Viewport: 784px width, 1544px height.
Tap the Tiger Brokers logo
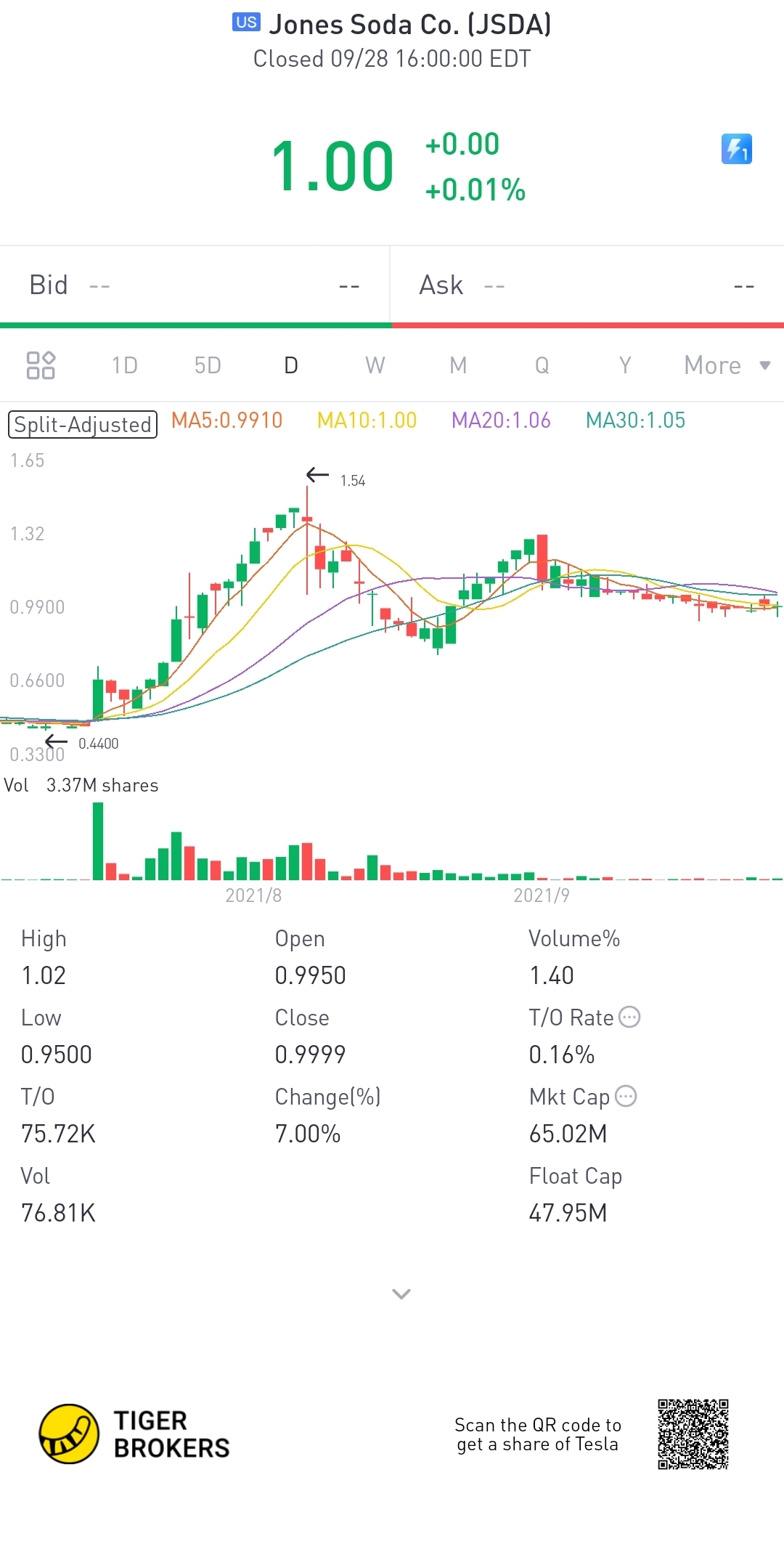134,1434
